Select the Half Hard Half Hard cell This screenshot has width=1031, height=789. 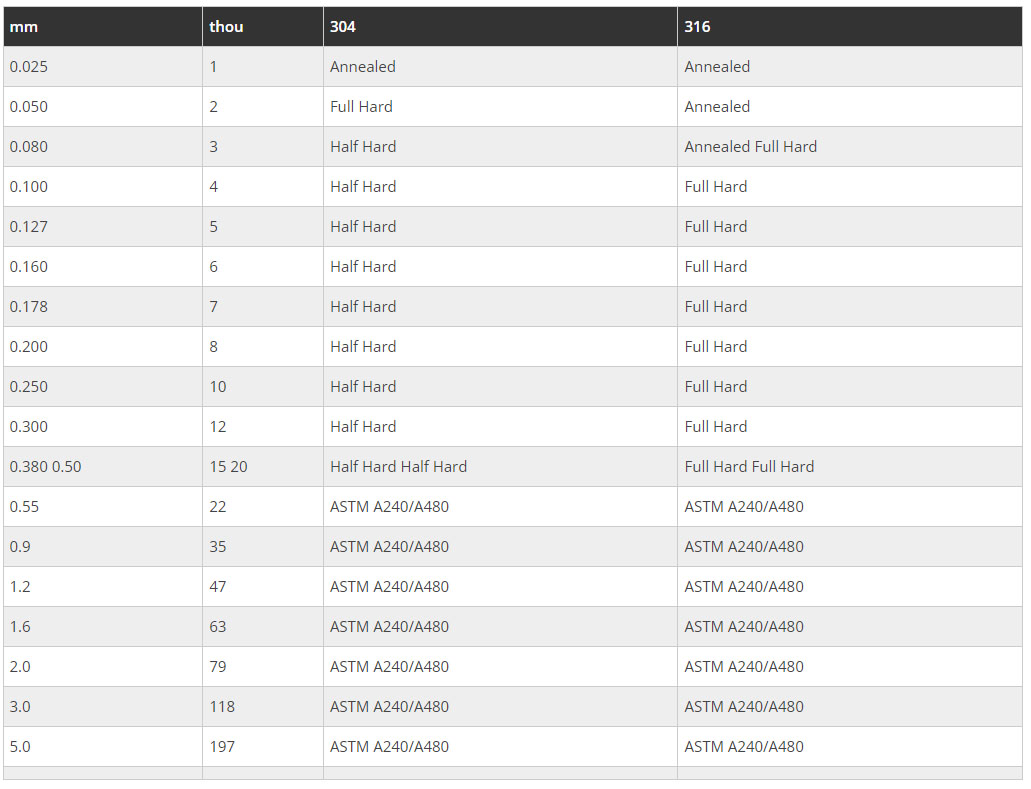pyautogui.click(x=398, y=467)
